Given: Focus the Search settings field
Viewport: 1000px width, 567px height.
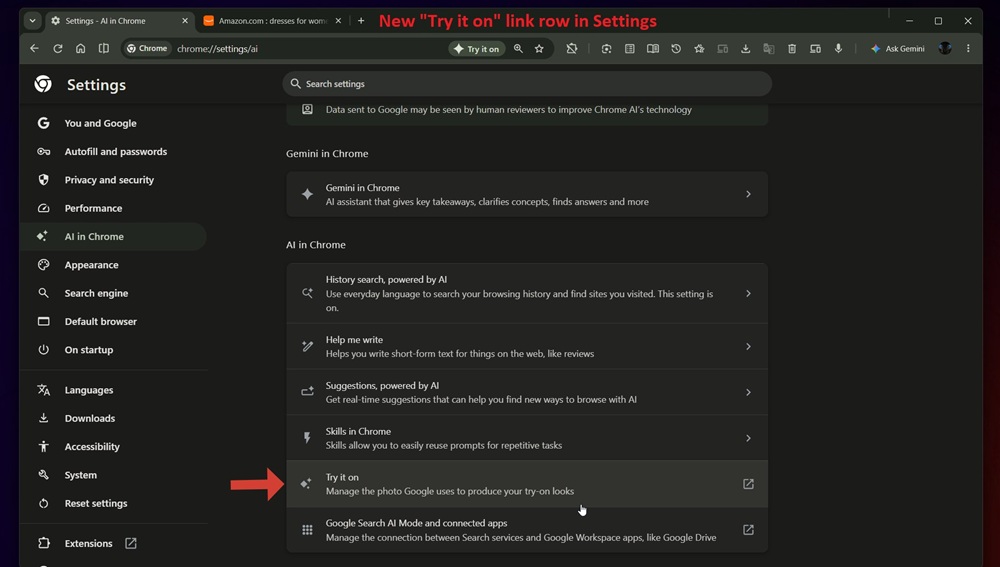Looking at the screenshot, I should point(527,84).
